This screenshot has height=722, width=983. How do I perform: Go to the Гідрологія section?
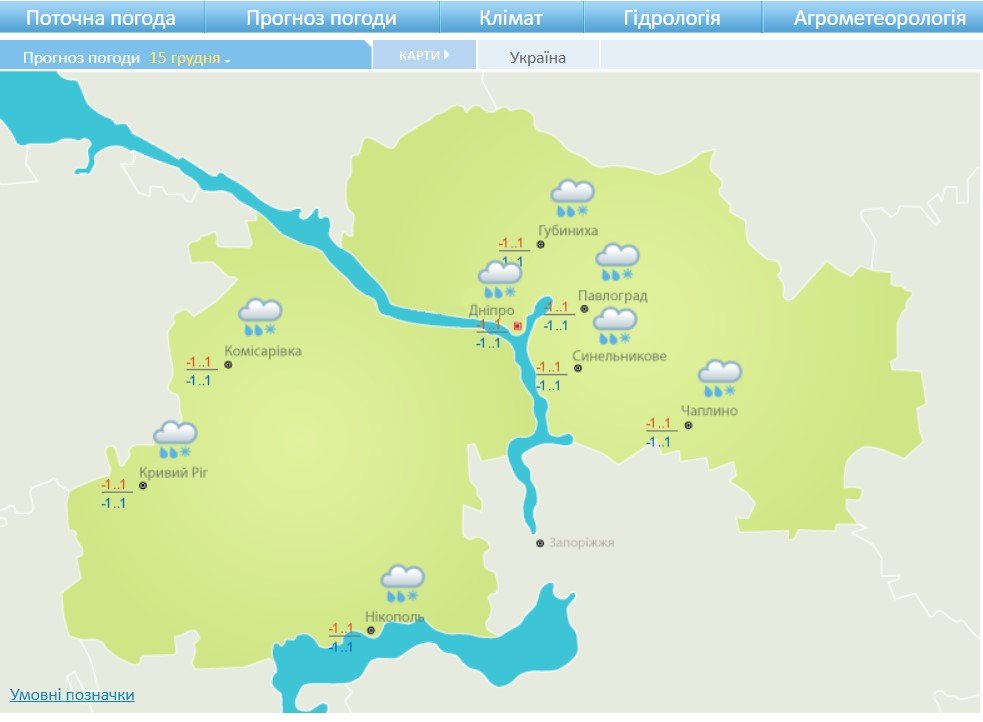pyautogui.click(x=671, y=18)
